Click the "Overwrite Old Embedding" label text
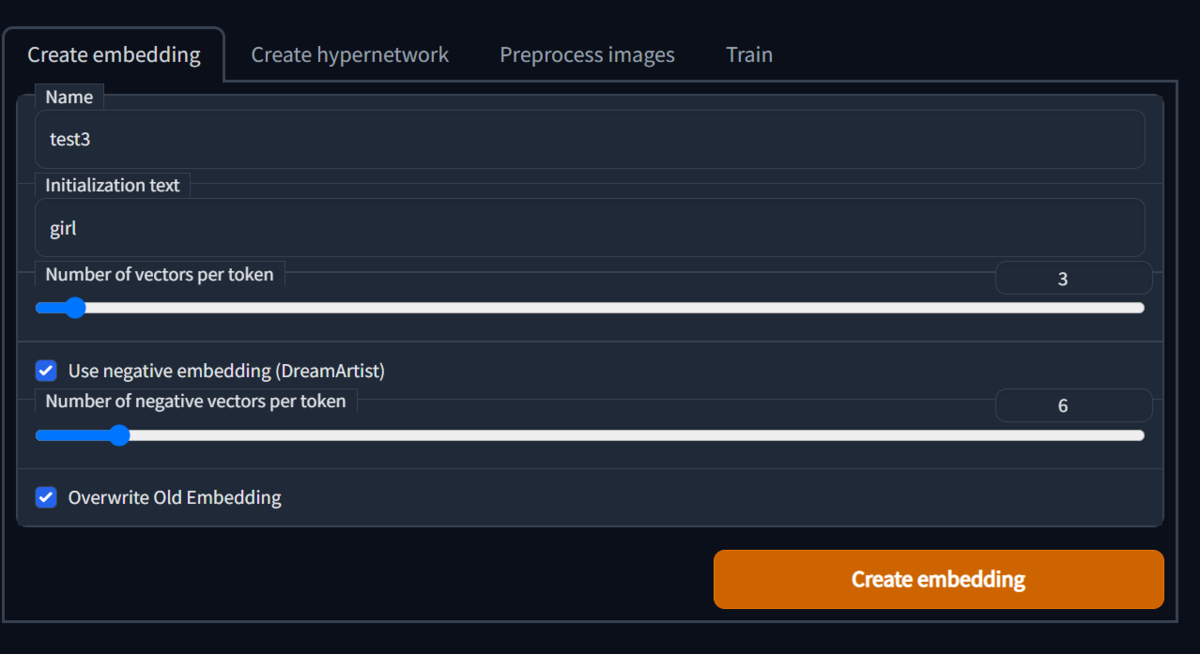The image size is (1200, 654). (175, 497)
